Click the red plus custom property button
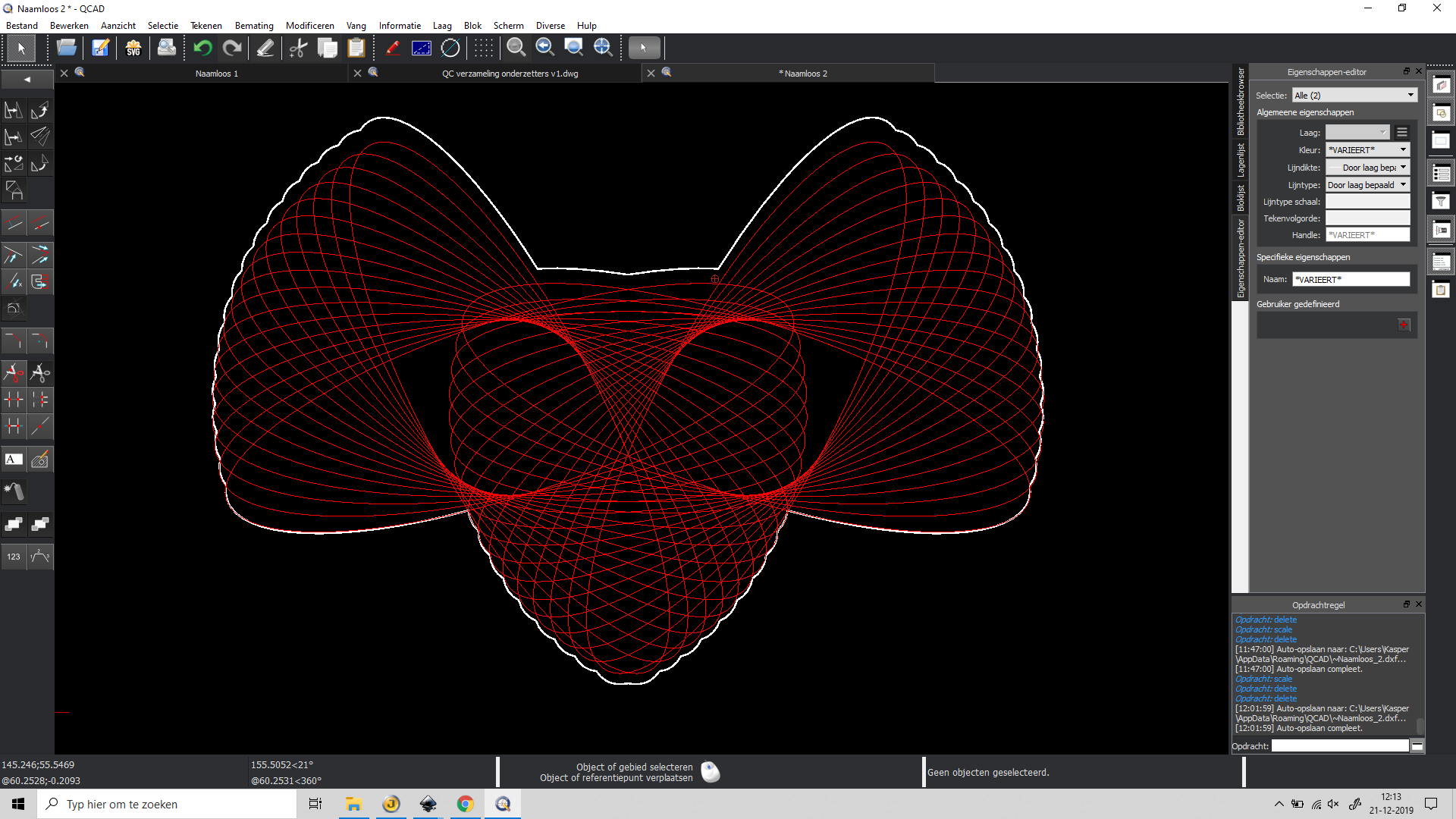This screenshot has height=819, width=1456. [1404, 325]
